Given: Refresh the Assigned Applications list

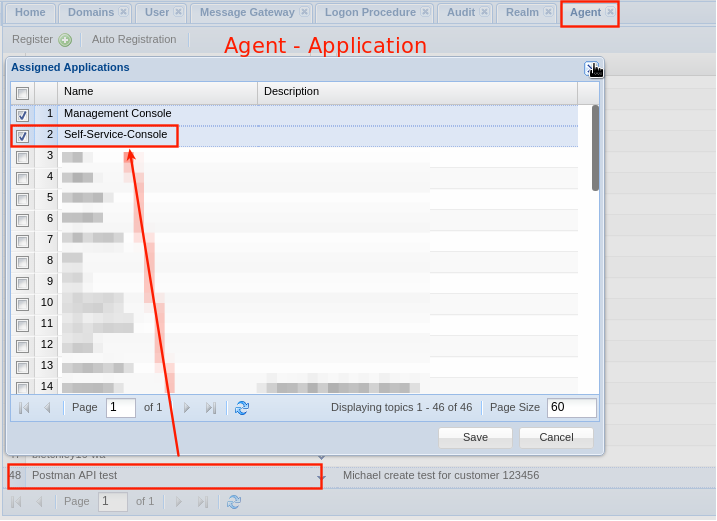Looking at the screenshot, I should (x=242, y=408).
